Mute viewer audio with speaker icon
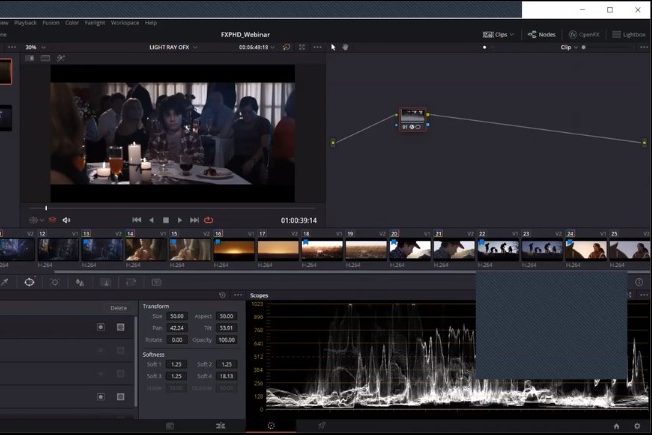 (67, 220)
